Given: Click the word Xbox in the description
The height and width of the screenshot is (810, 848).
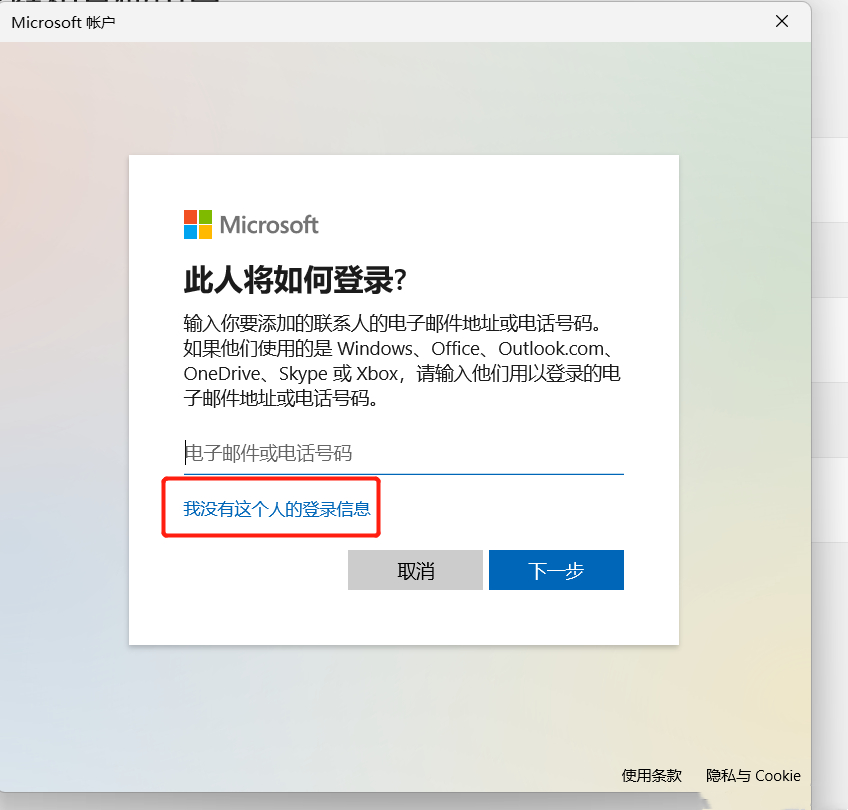Looking at the screenshot, I should tap(377, 374).
